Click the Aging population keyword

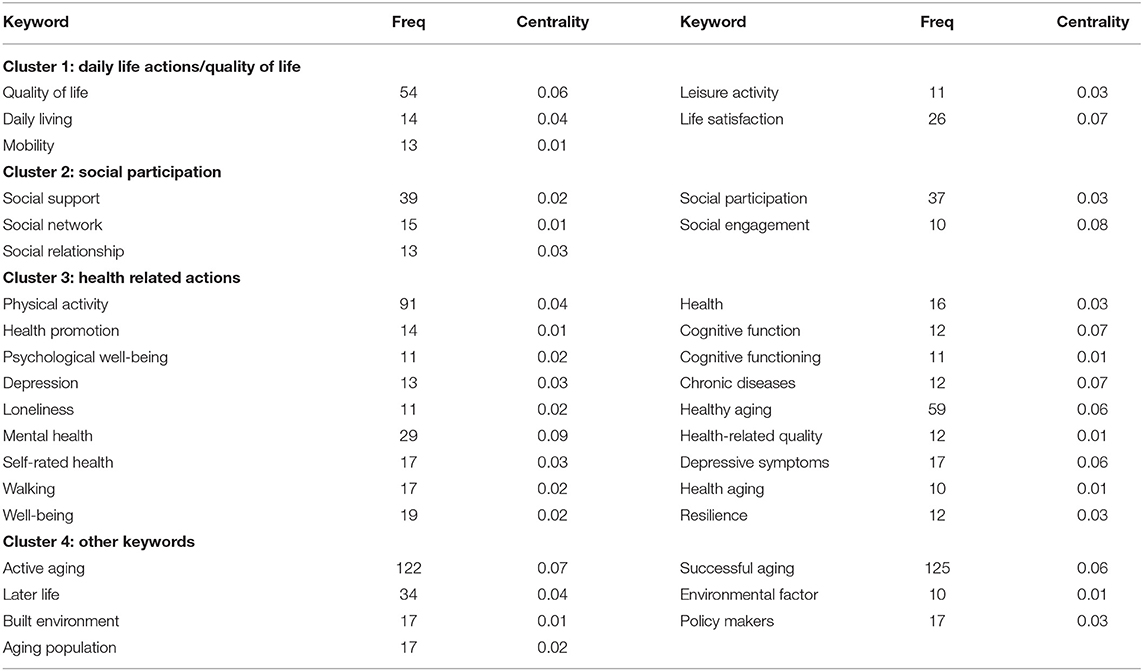[59, 648]
